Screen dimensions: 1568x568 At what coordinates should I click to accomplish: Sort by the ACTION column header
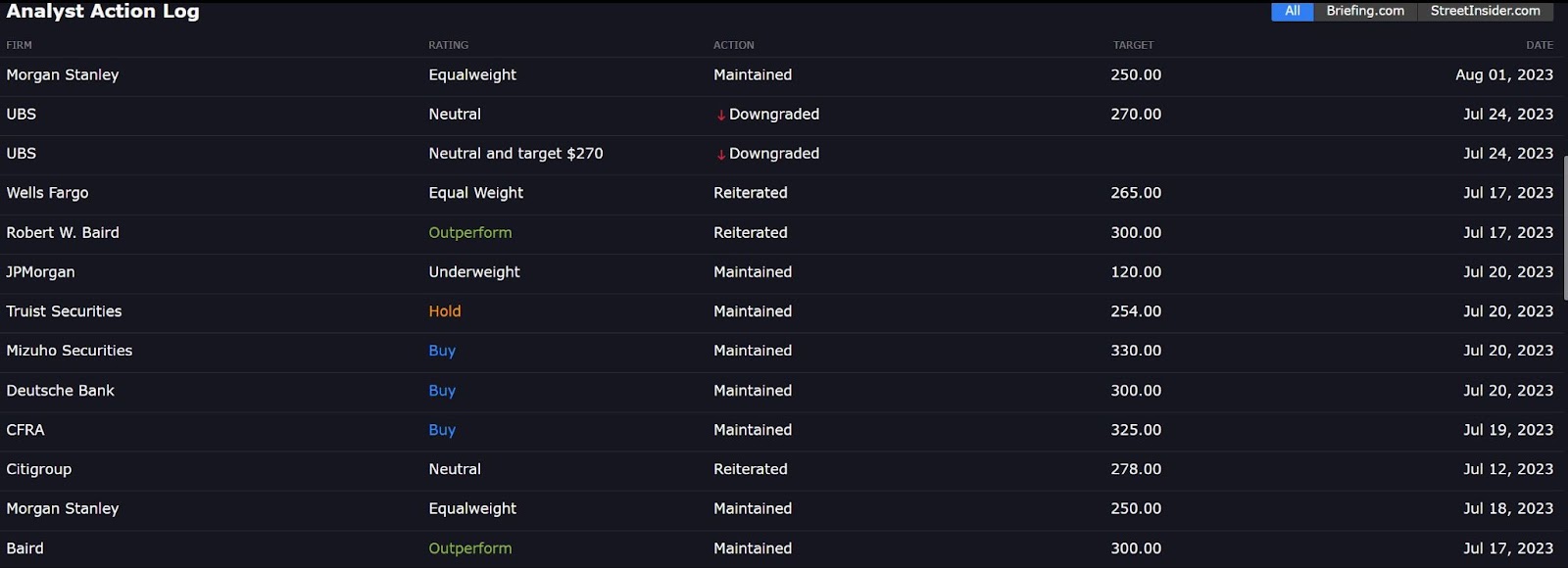733,45
